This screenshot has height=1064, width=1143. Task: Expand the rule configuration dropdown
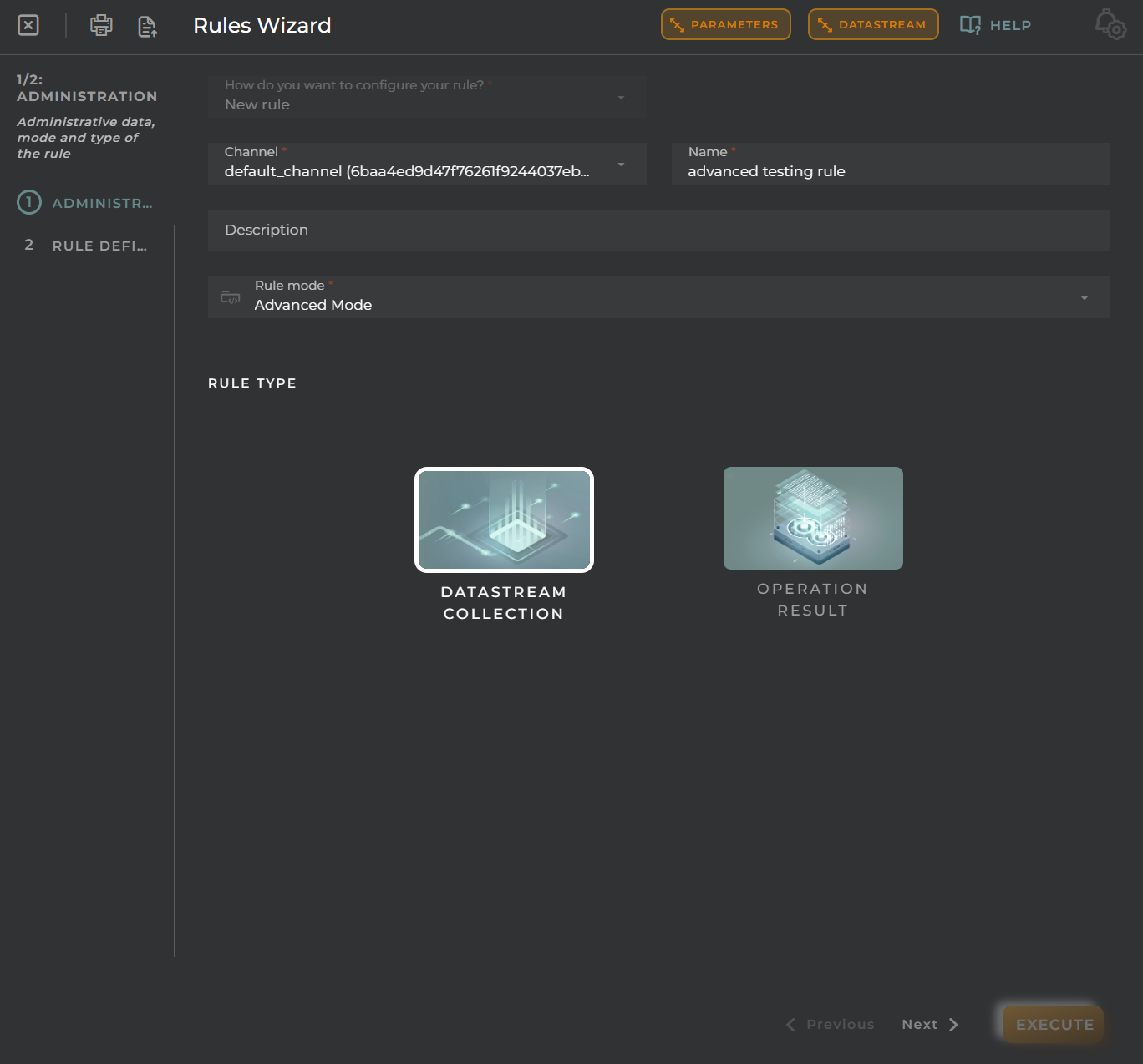tap(427, 96)
